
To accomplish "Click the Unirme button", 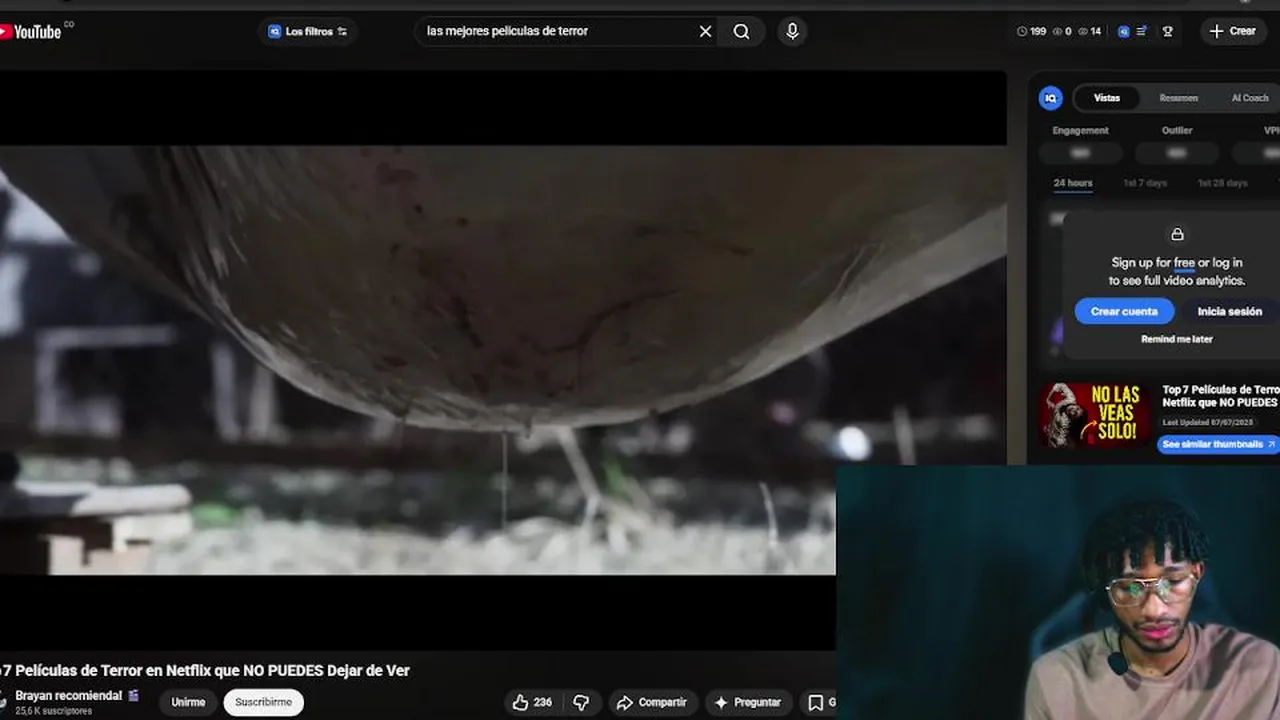I will click(x=187, y=702).
